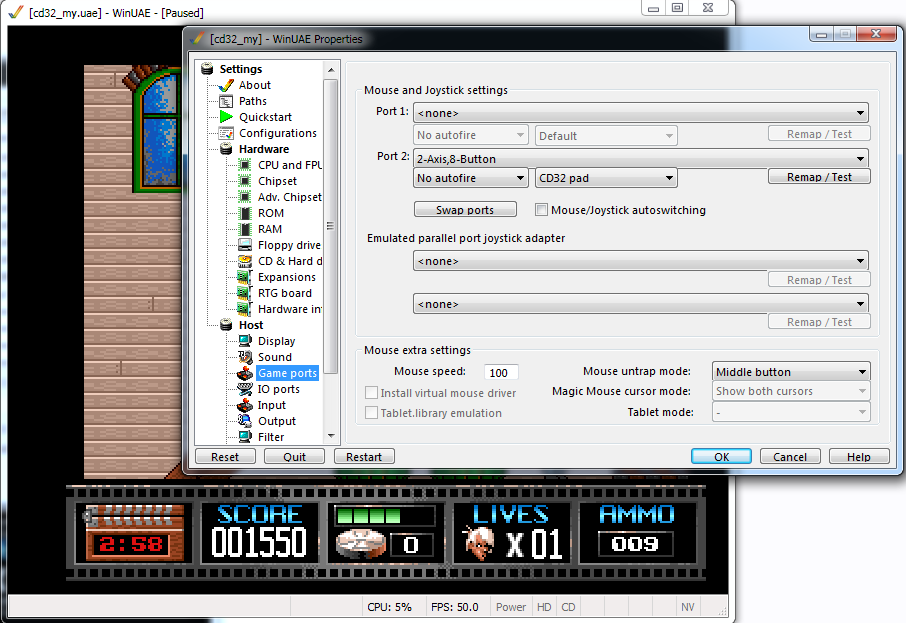Screen dimensions: 906x623
Task: Click the Swap ports button
Action: (465, 210)
